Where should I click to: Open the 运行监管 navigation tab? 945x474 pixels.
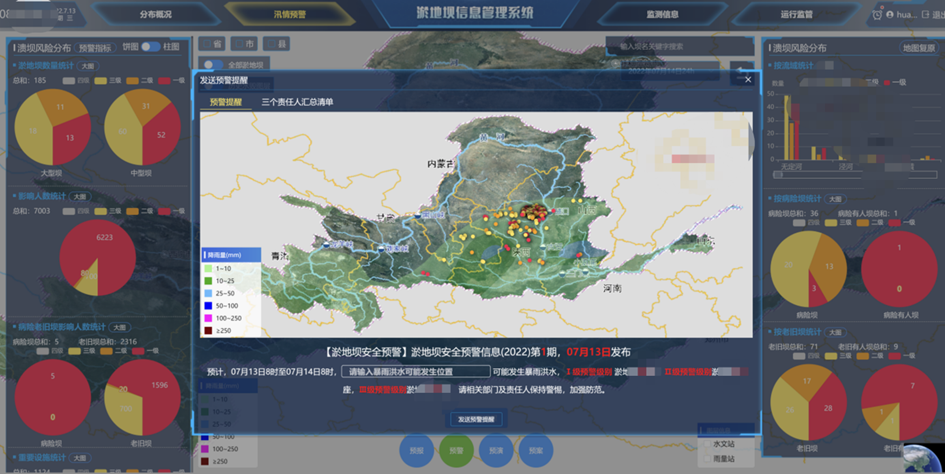click(x=797, y=14)
